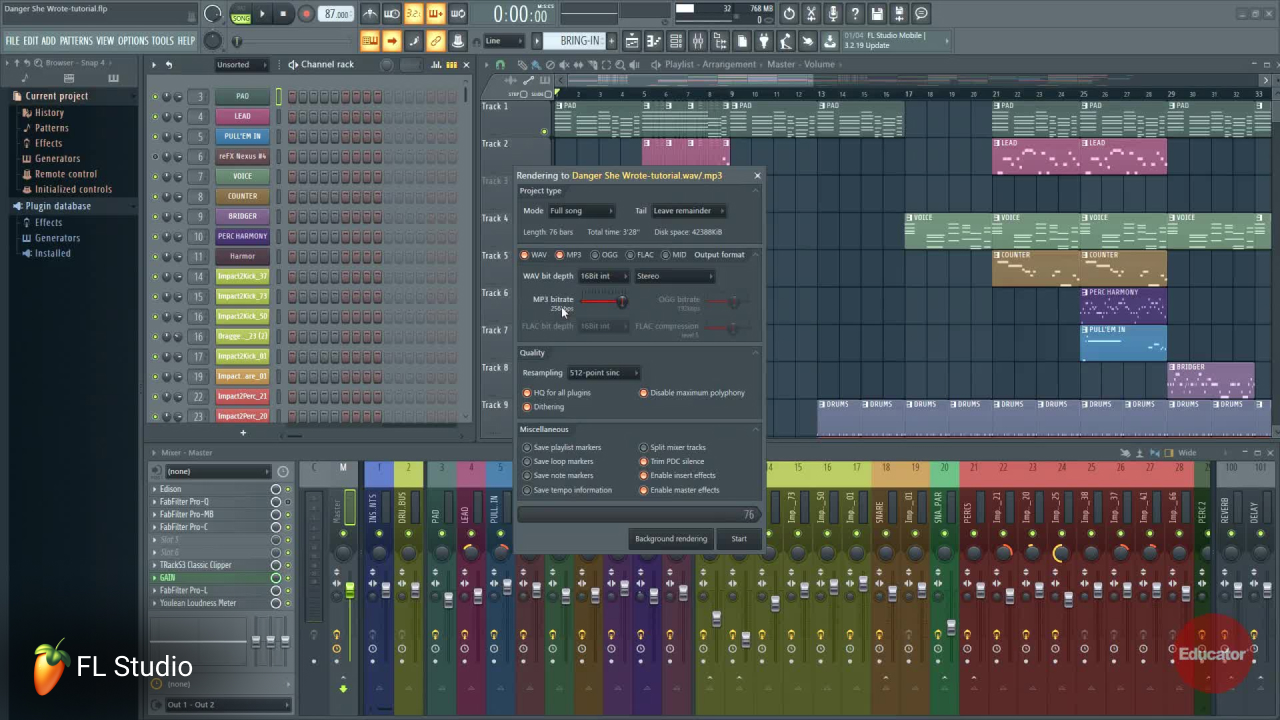This screenshot has width=1280, height=720.
Task: Click the Undo history icon in top toolbar
Action: click(x=789, y=14)
